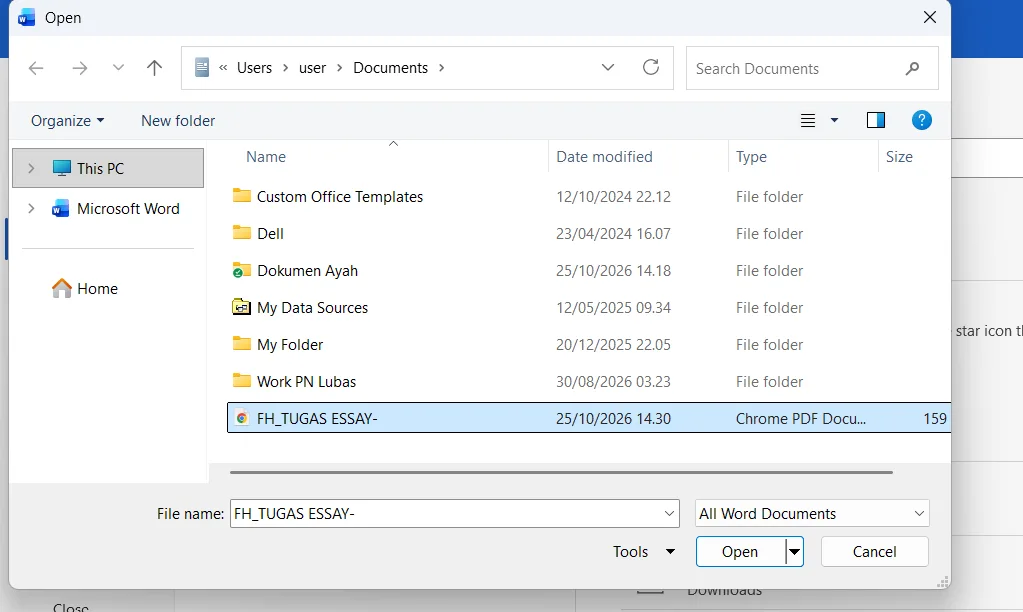Open the Organize menu
Image resolution: width=1023 pixels, height=612 pixels.
coord(67,121)
